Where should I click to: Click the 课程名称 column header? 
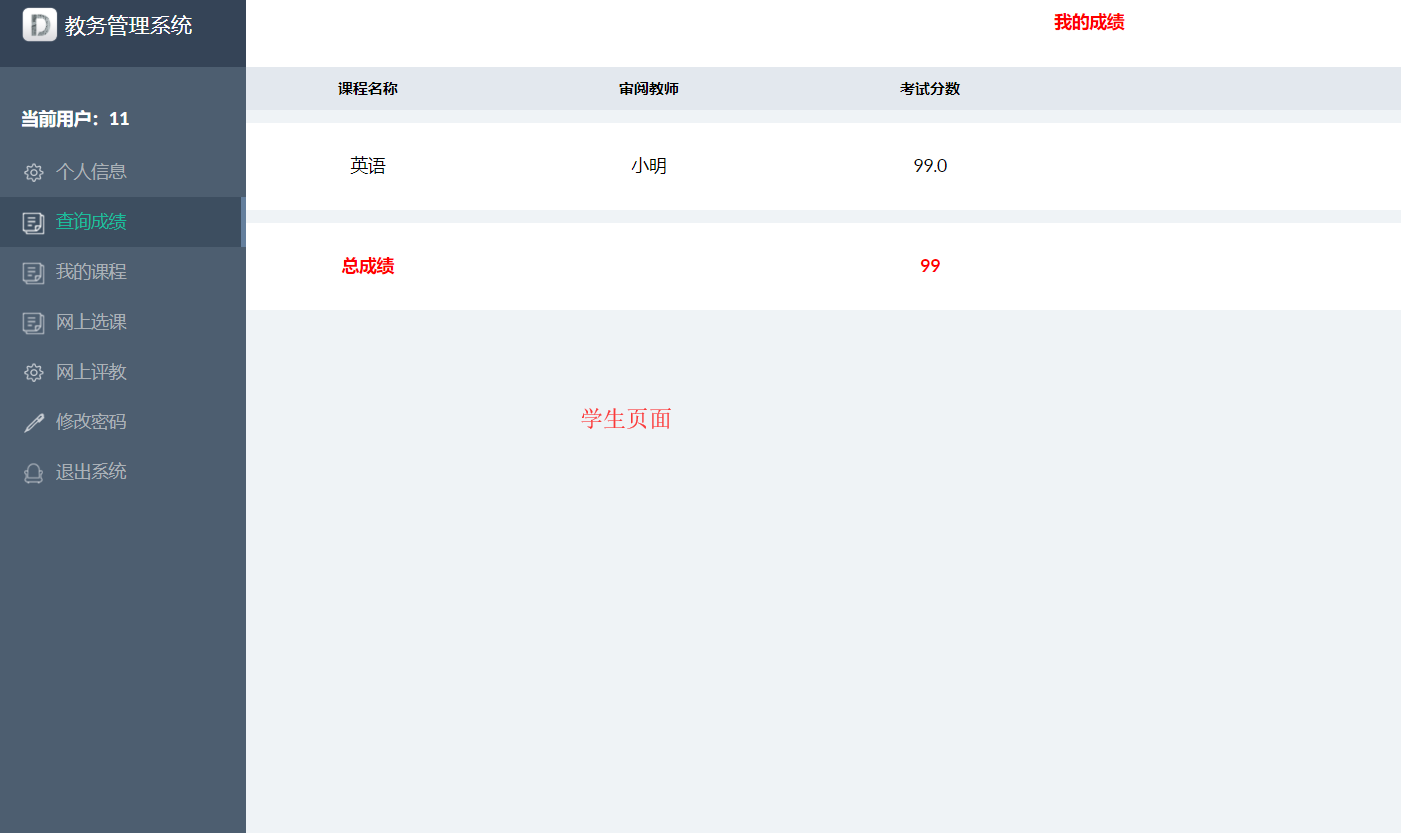pyautogui.click(x=368, y=89)
